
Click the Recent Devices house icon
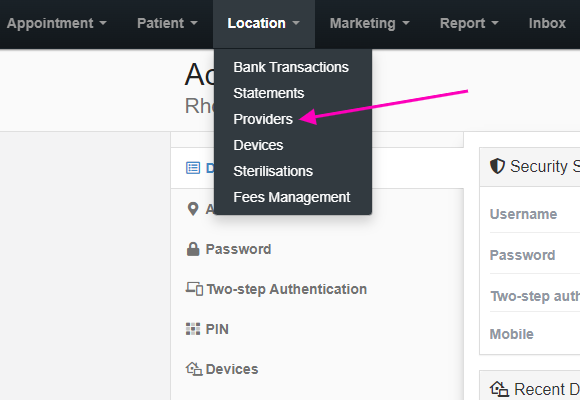tap(499, 389)
